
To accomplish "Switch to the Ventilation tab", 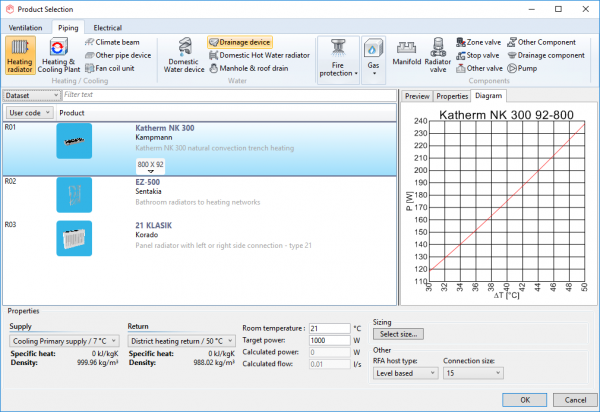I will pos(26,27).
